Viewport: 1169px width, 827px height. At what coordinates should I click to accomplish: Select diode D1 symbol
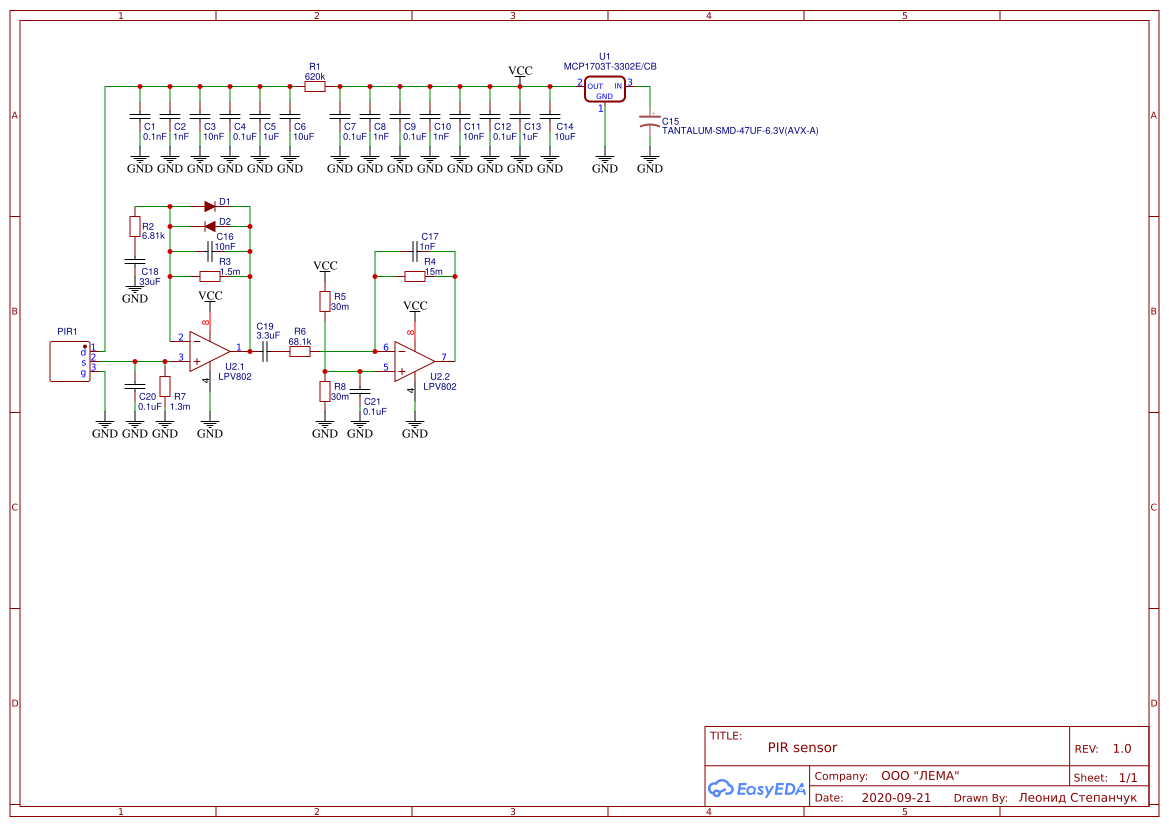(210, 207)
